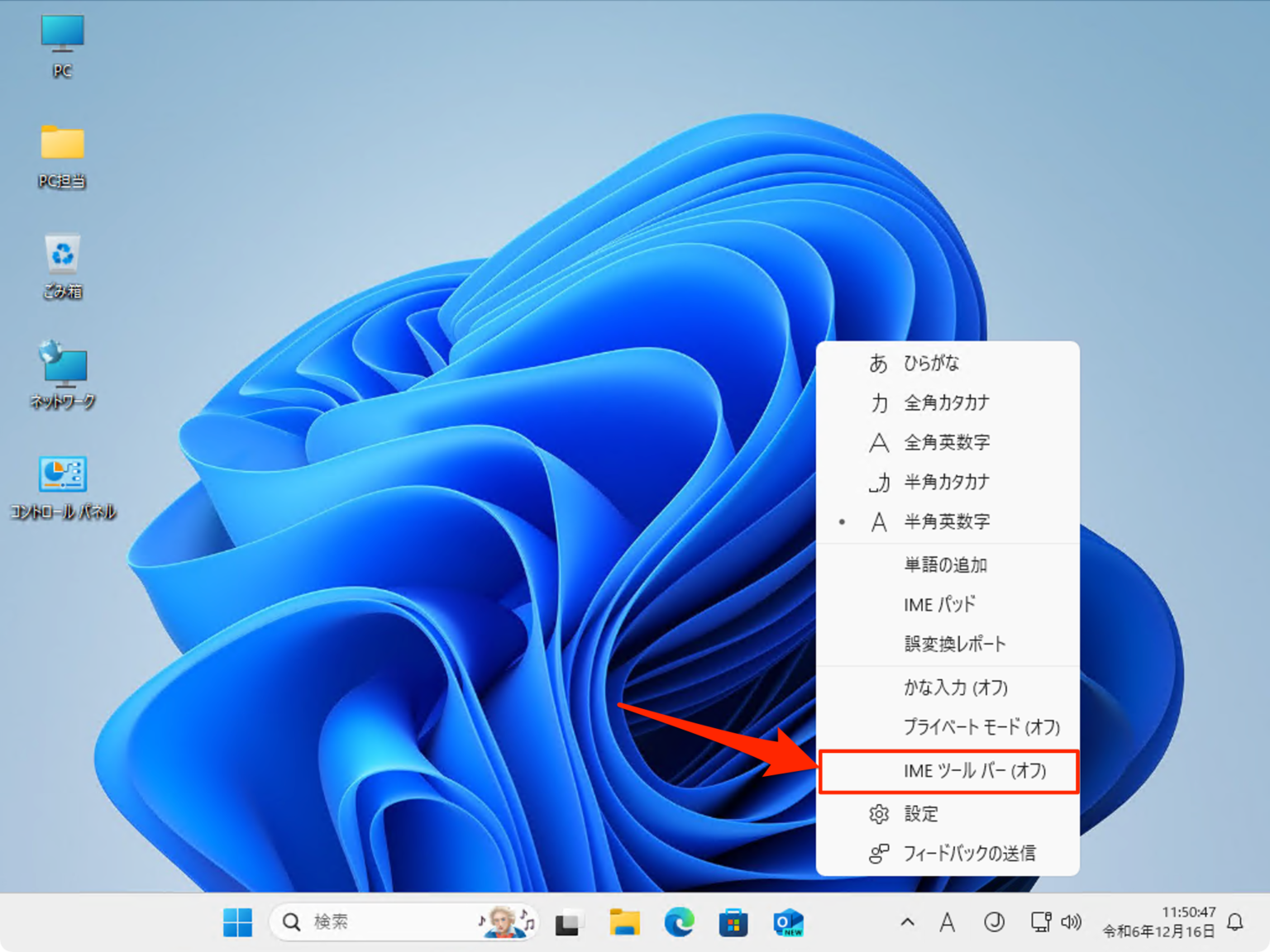The image size is (1270, 952).
Task: Toggle プライベート モード (オフ)
Action: point(948,727)
